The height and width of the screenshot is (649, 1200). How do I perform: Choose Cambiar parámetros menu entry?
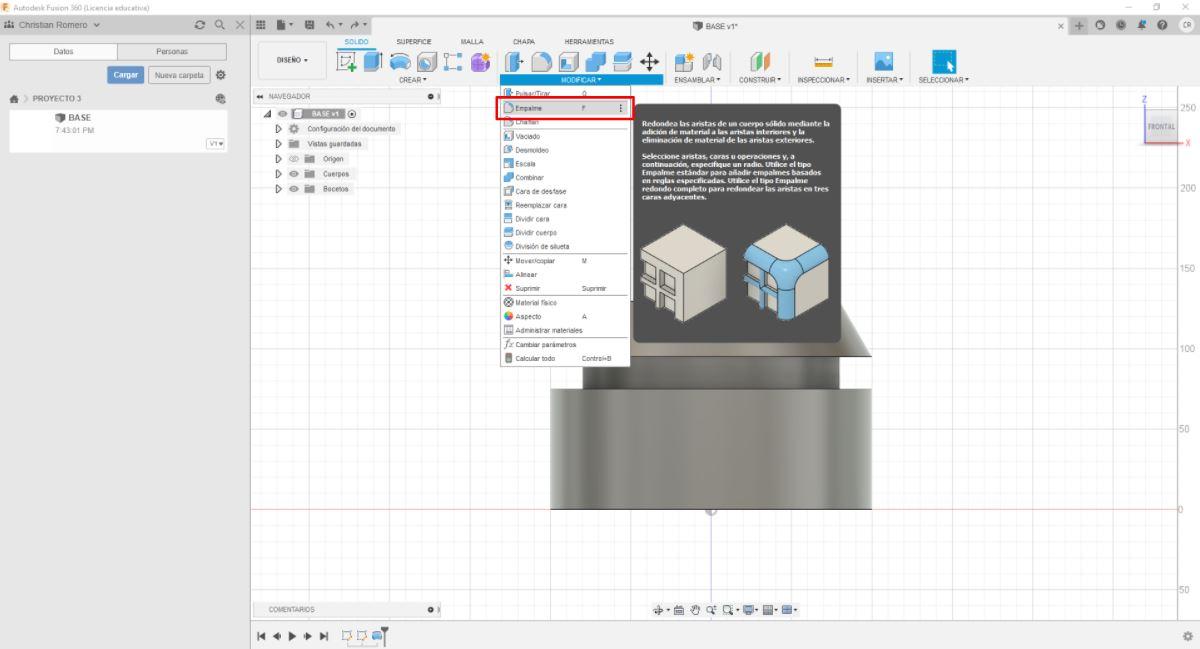tap(565, 344)
